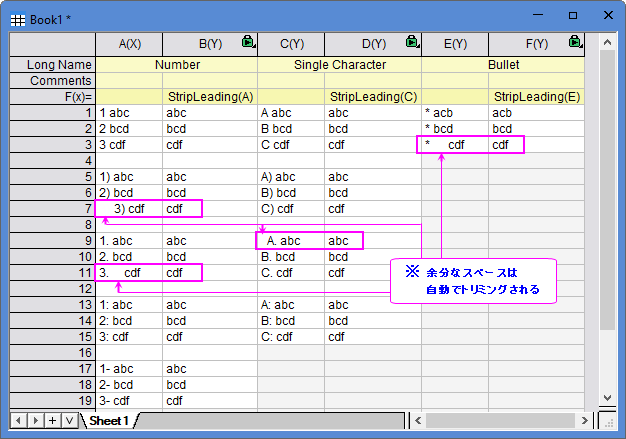Select cell '3 cdf' in column A
Image resolution: width=626 pixels, height=439 pixels.
tap(129, 145)
